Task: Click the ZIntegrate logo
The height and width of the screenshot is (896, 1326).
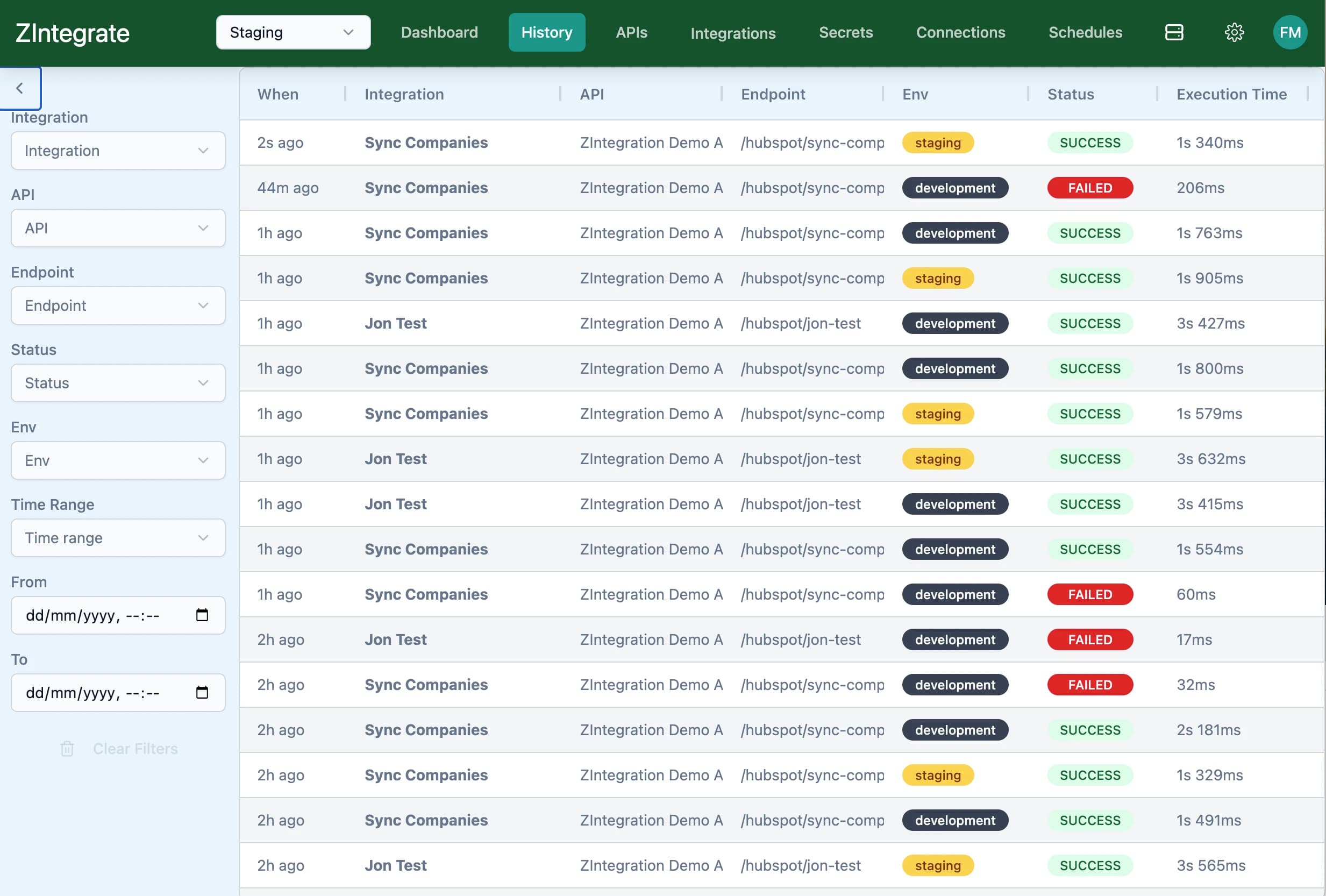Action: point(72,32)
